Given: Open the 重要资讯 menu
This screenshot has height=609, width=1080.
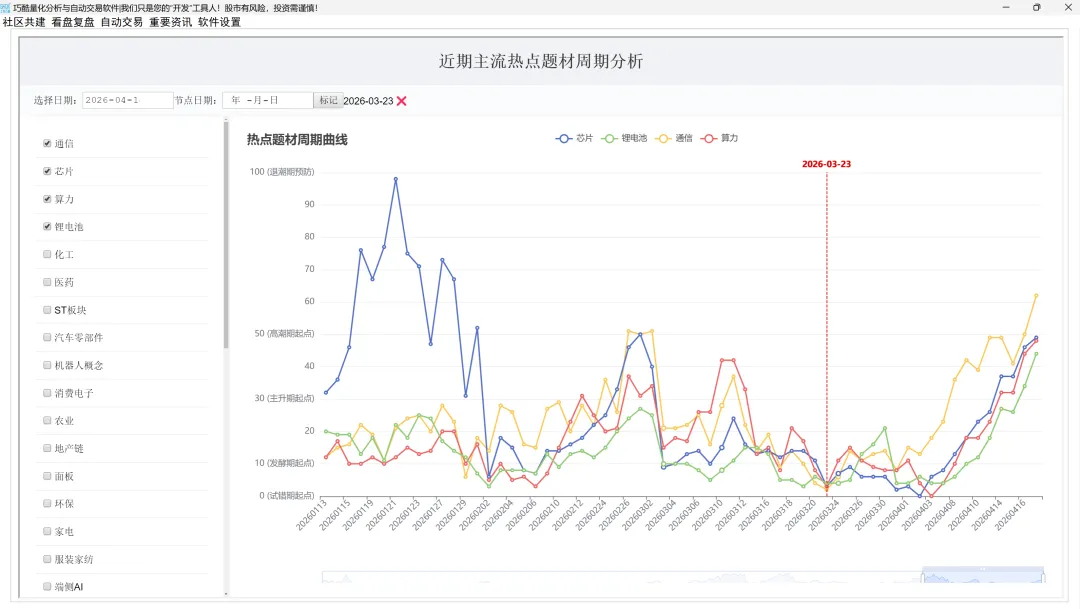Looking at the screenshot, I should point(171,22).
